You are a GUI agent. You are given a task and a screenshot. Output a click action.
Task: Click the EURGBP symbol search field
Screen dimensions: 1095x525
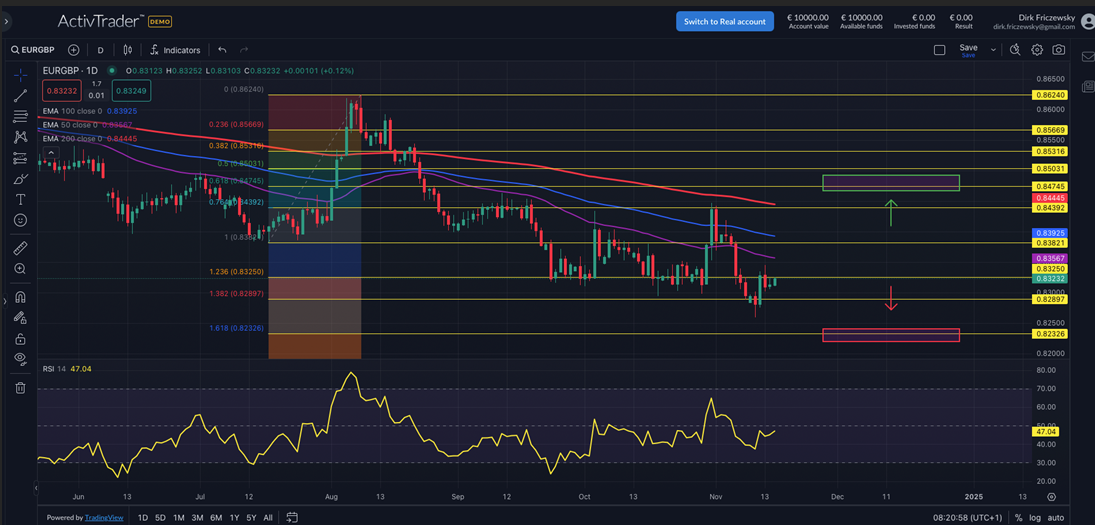pos(35,50)
